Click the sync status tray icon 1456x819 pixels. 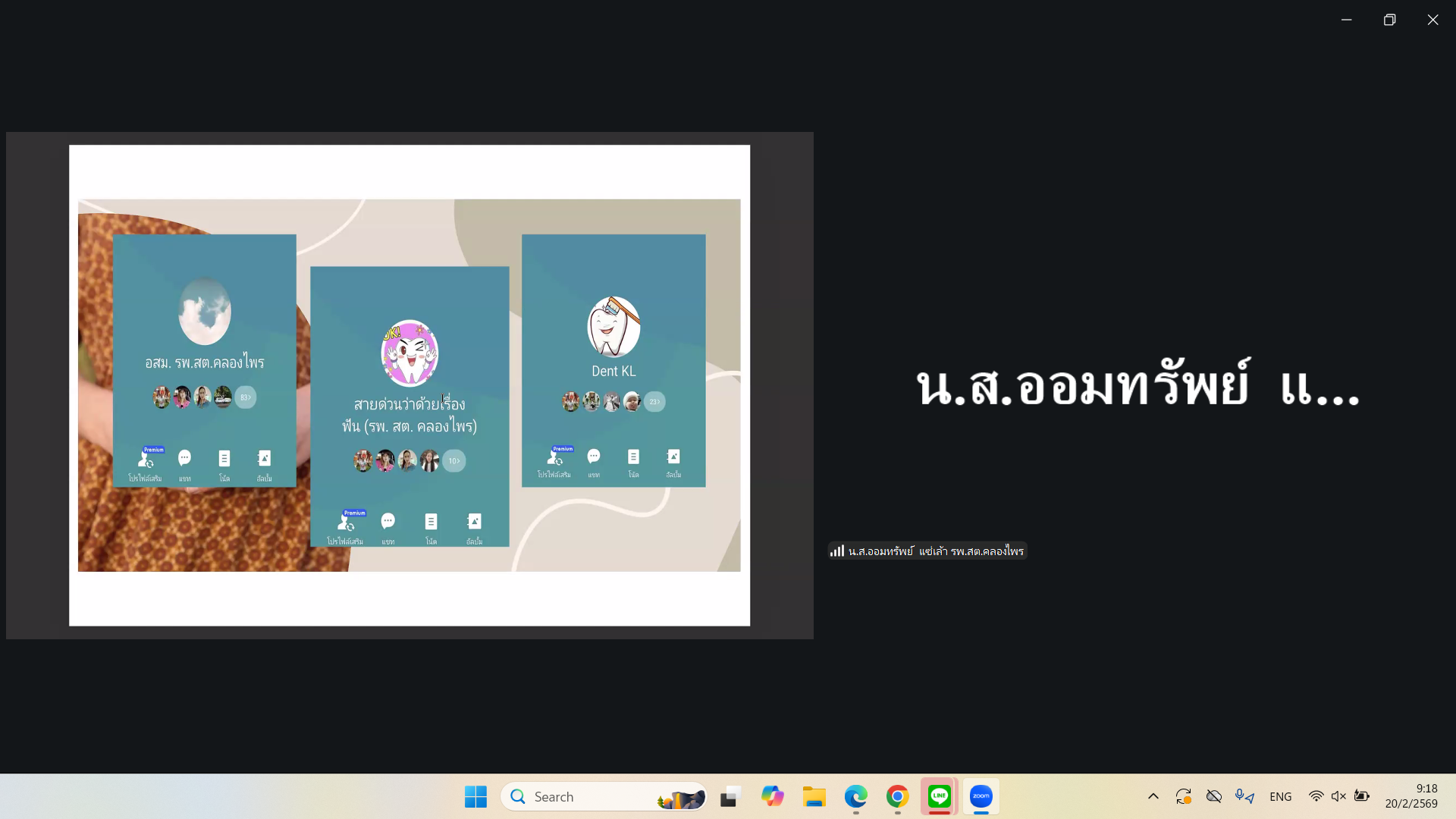(1183, 796)
